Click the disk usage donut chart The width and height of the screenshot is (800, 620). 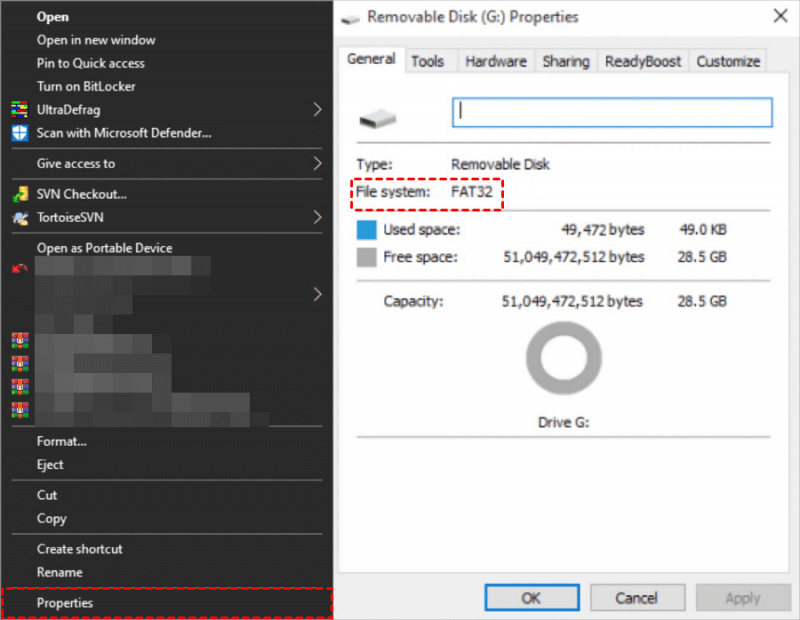coord(563,360)
